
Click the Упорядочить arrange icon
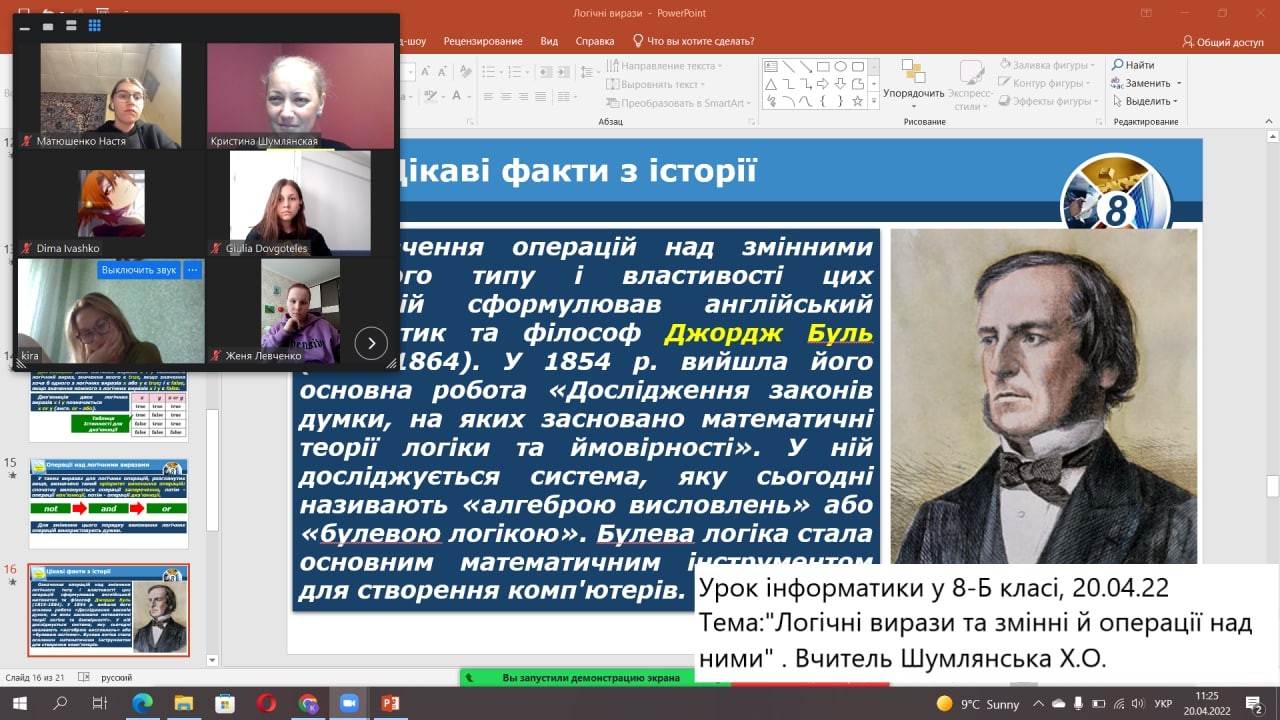pos(913,72)
